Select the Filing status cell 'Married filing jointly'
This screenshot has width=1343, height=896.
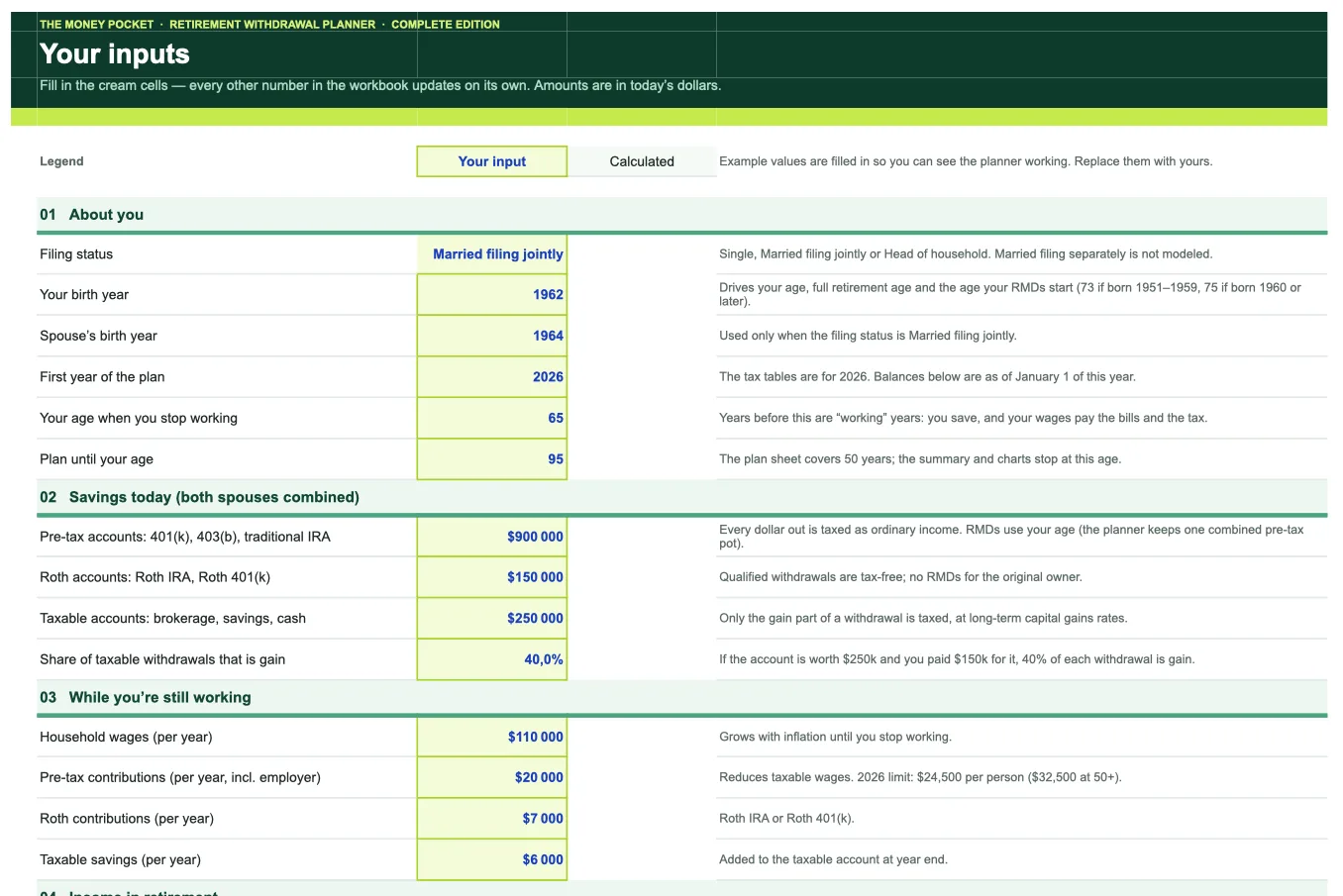click(492, 254)
